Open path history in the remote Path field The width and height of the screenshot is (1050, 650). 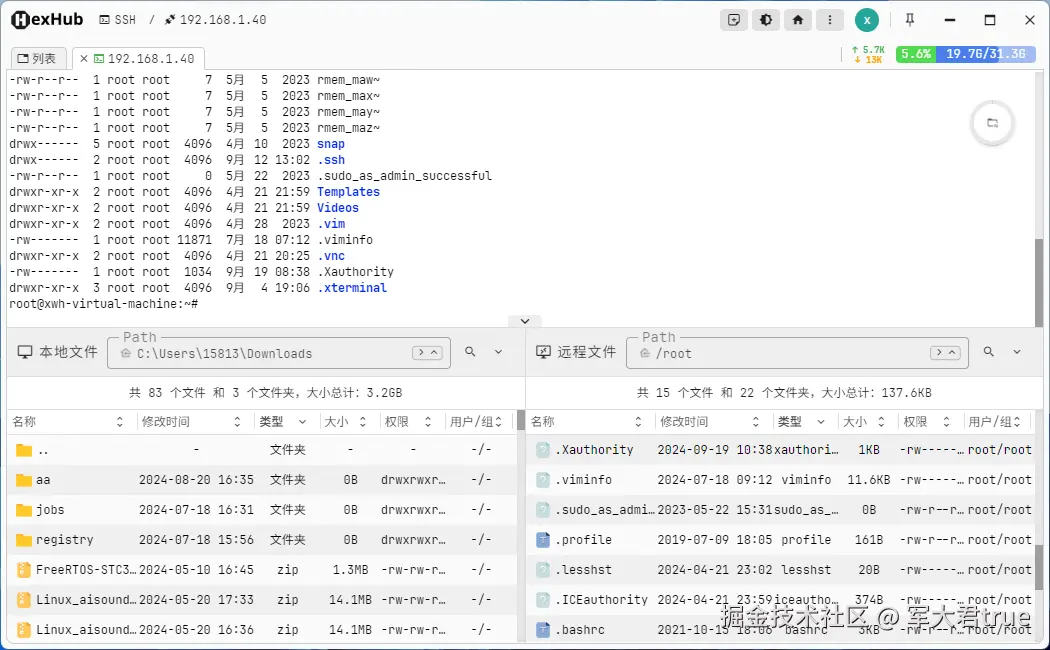tap(946, 352)
